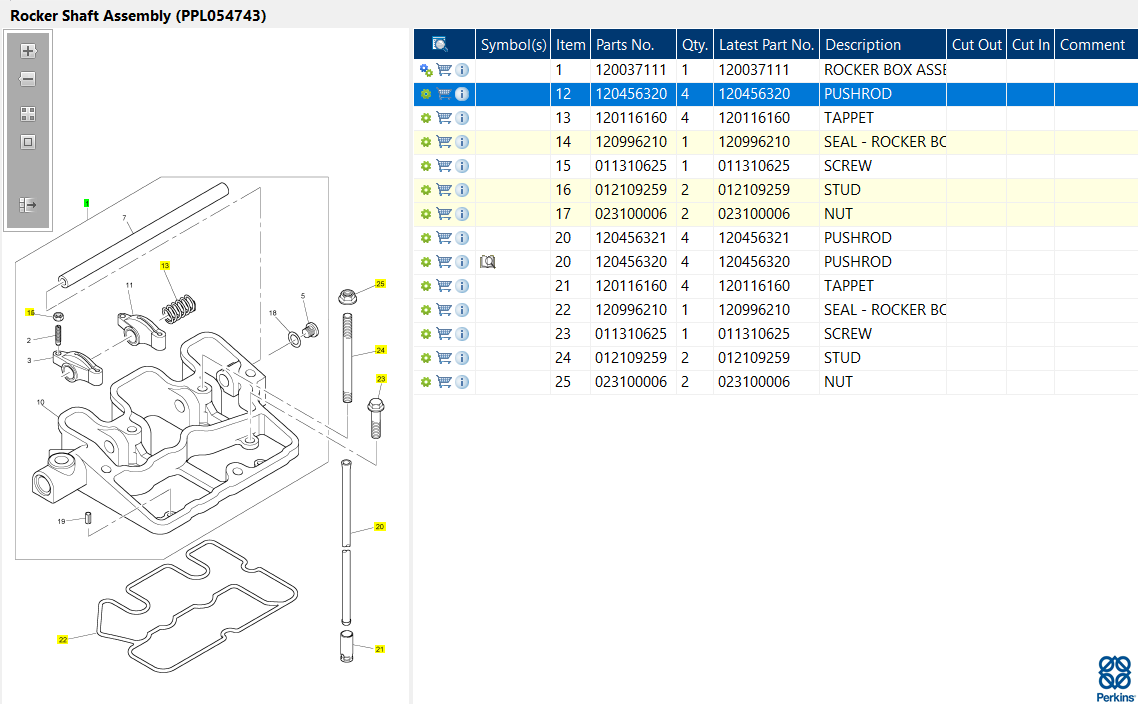
Task: Click the green gear for item 15 SCREW
Action: [426, 166]
